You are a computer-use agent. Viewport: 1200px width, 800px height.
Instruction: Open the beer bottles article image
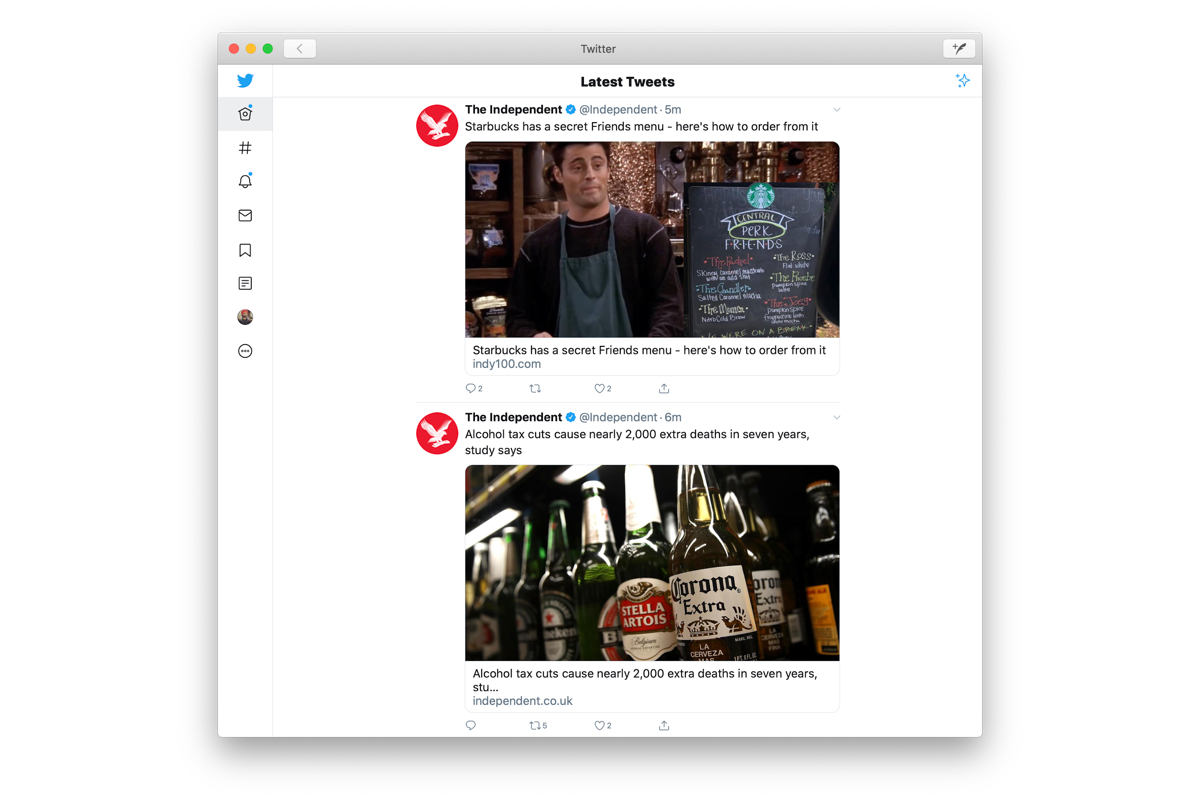click(x=652, y=563)
